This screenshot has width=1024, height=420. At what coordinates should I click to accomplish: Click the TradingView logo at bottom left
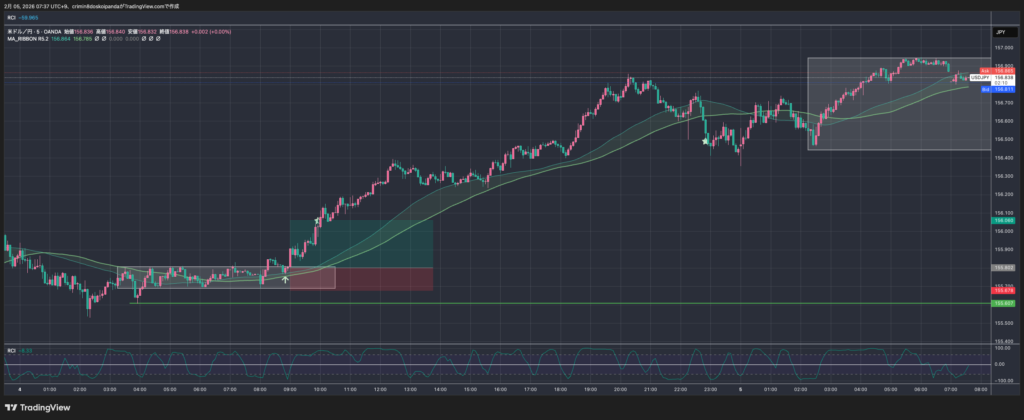tap(38, 408)
